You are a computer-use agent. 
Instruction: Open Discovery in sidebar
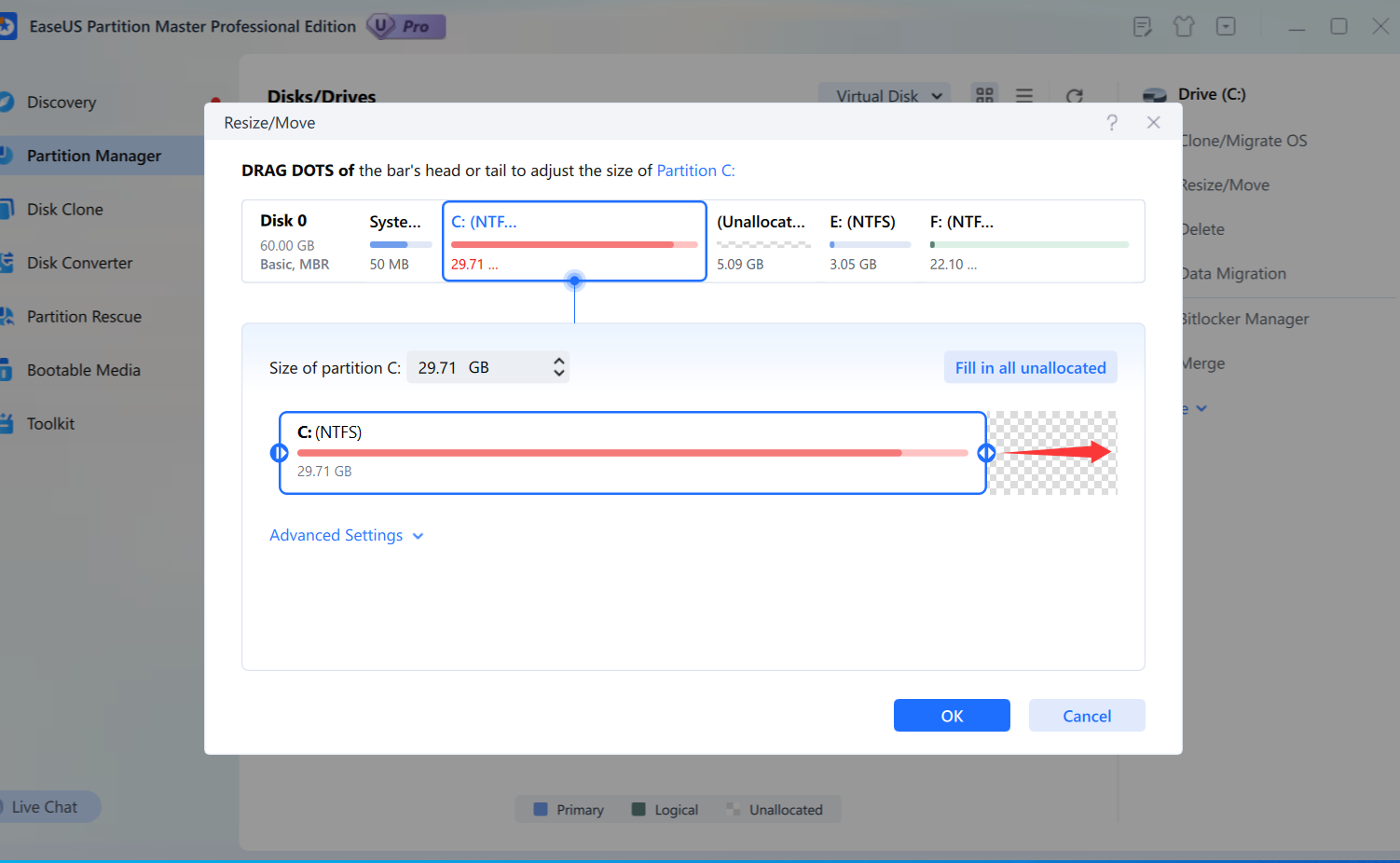click(x=62, y=103)
